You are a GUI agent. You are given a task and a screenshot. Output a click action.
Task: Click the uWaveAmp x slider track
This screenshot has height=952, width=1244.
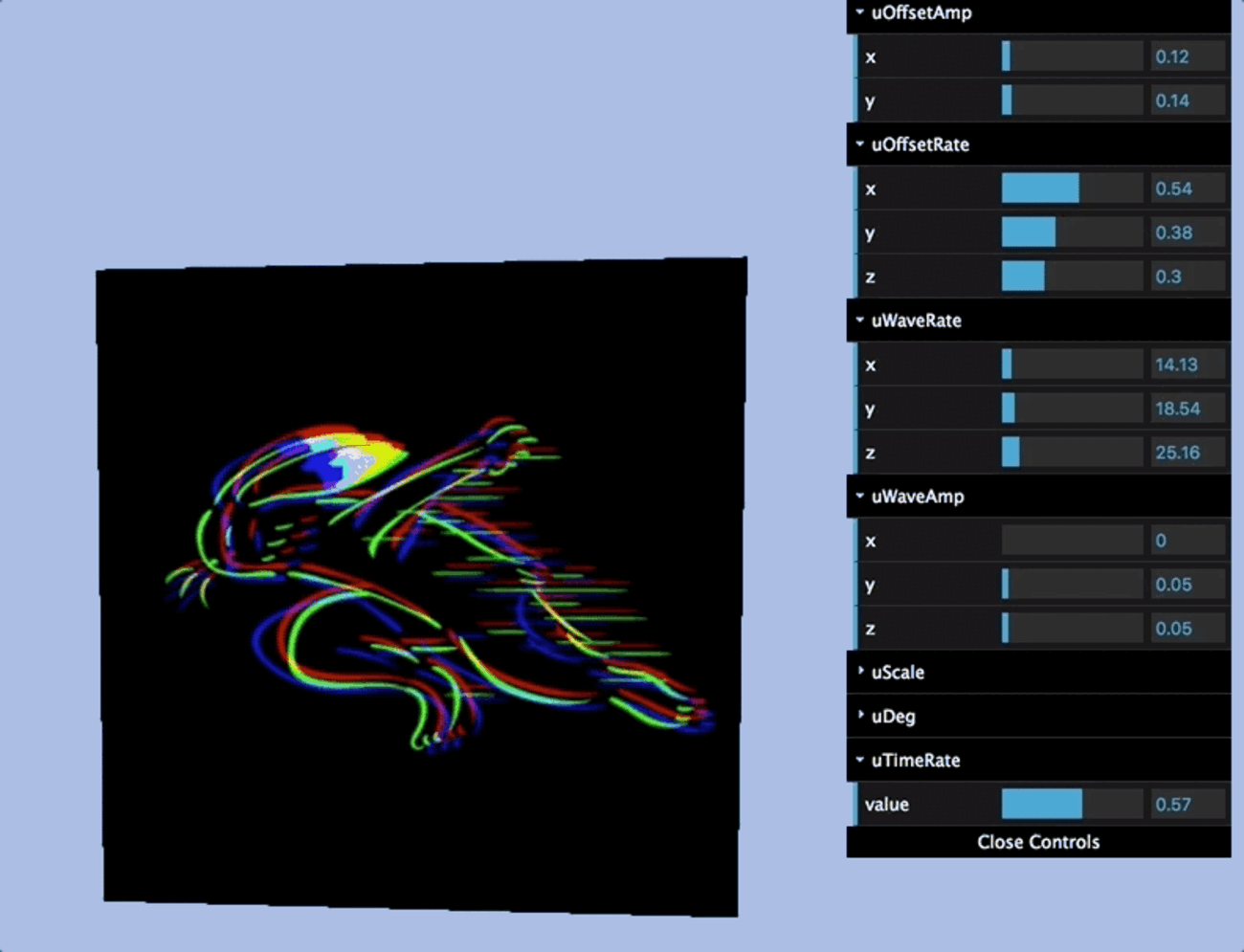(1072, 541)
